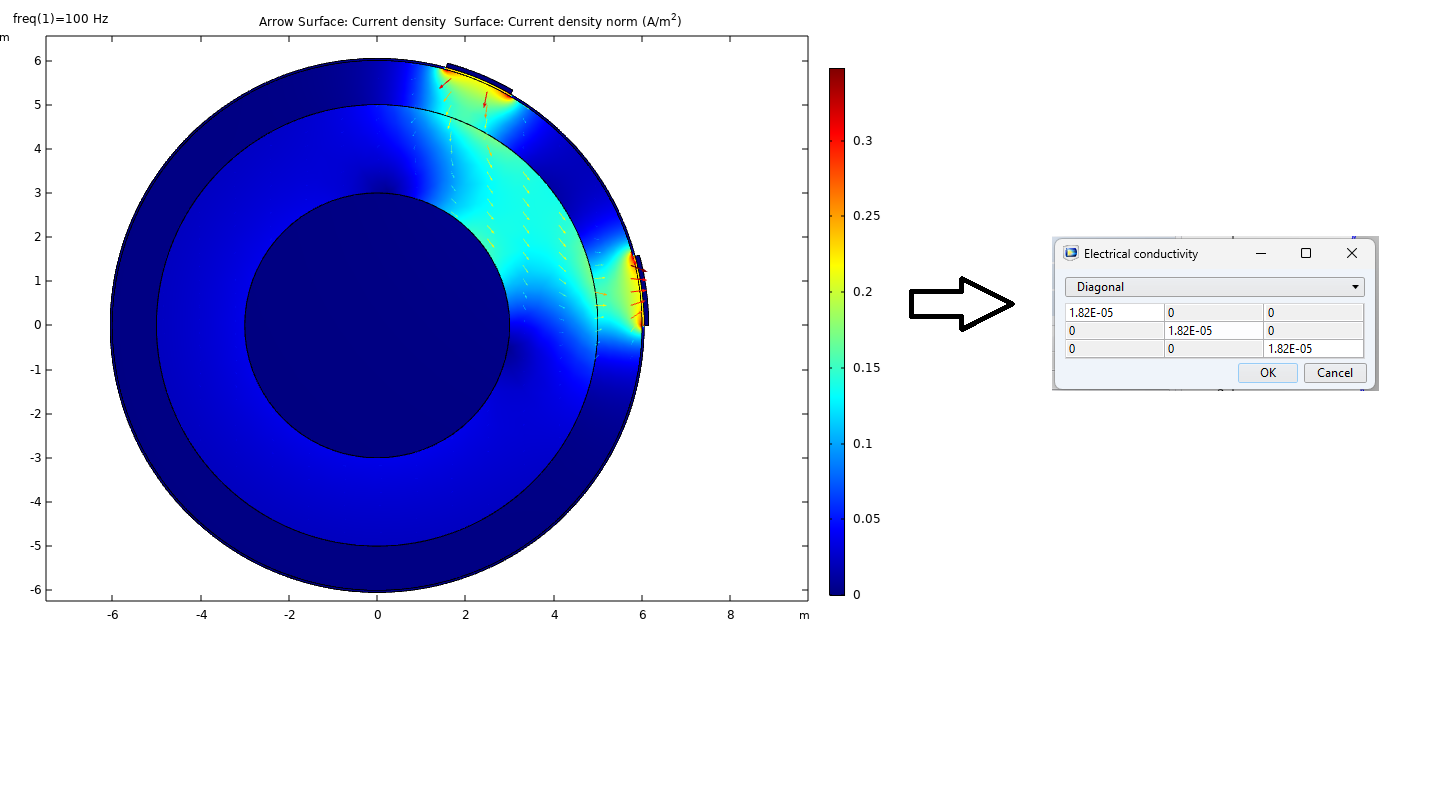Viewport: 1440px width, 801px height.
Task: Click the 0.2 color legend label
Action: coord(862,292)
